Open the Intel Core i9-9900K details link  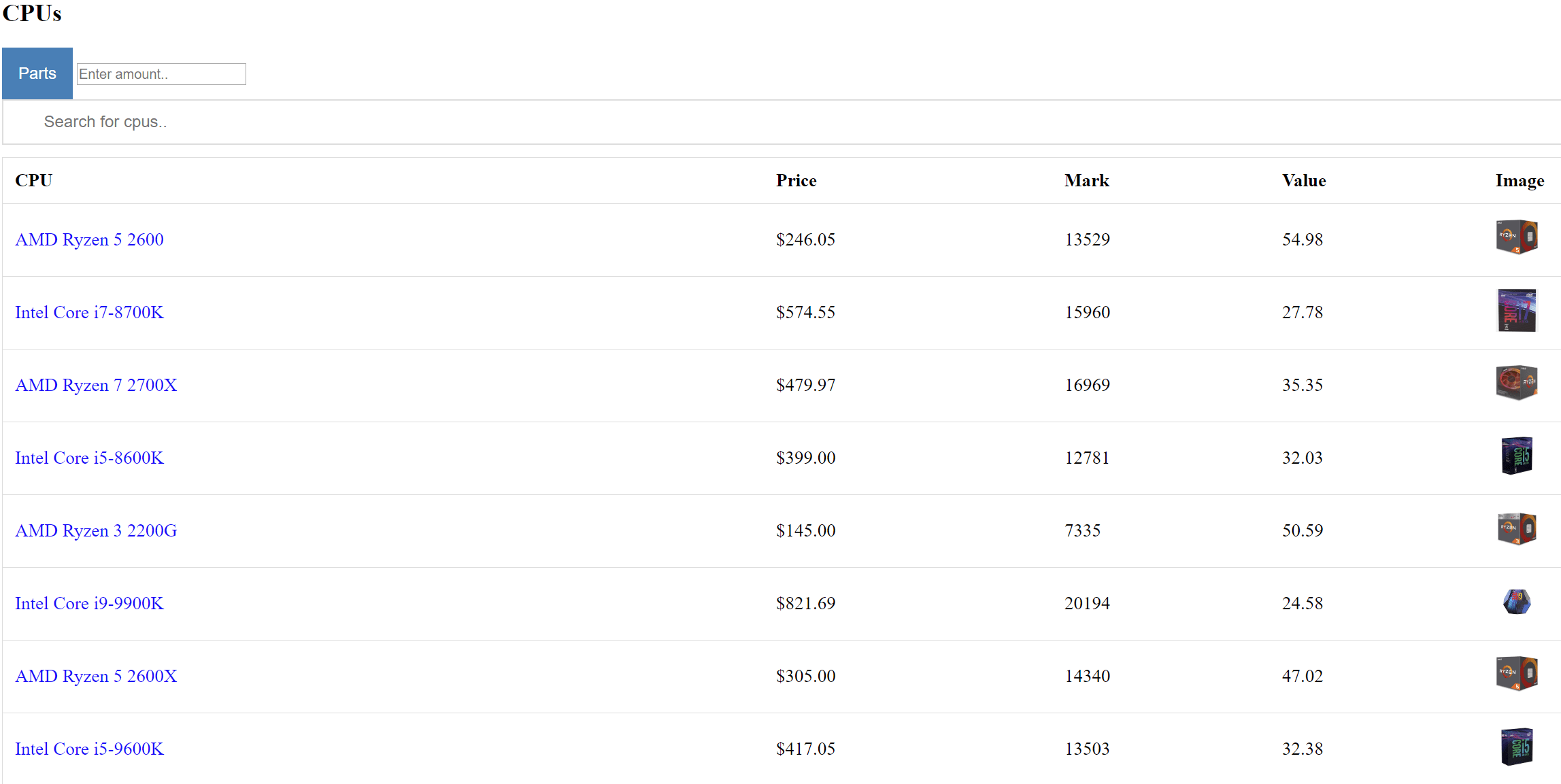pos(89,603)
